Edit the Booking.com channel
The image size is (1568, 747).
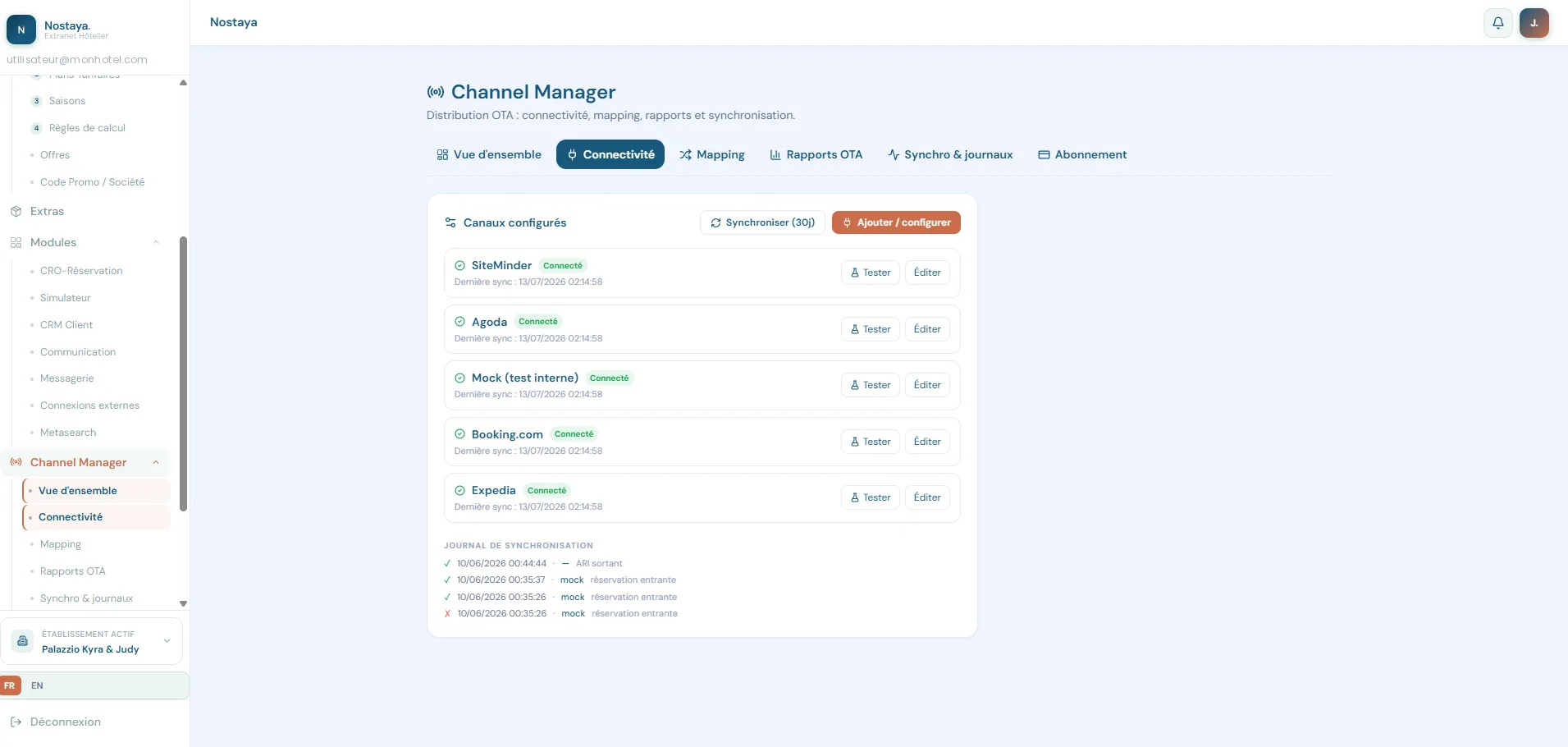(927, 442)
